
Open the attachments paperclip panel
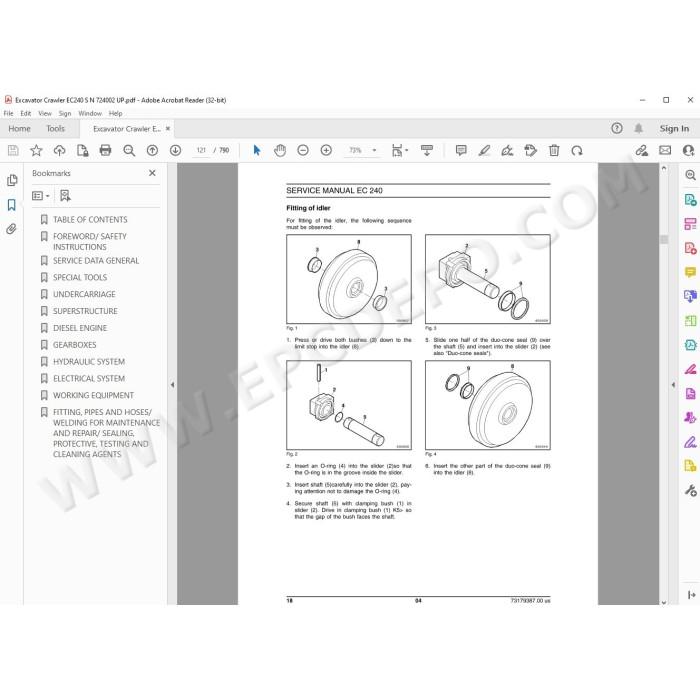tap(12, 229)
